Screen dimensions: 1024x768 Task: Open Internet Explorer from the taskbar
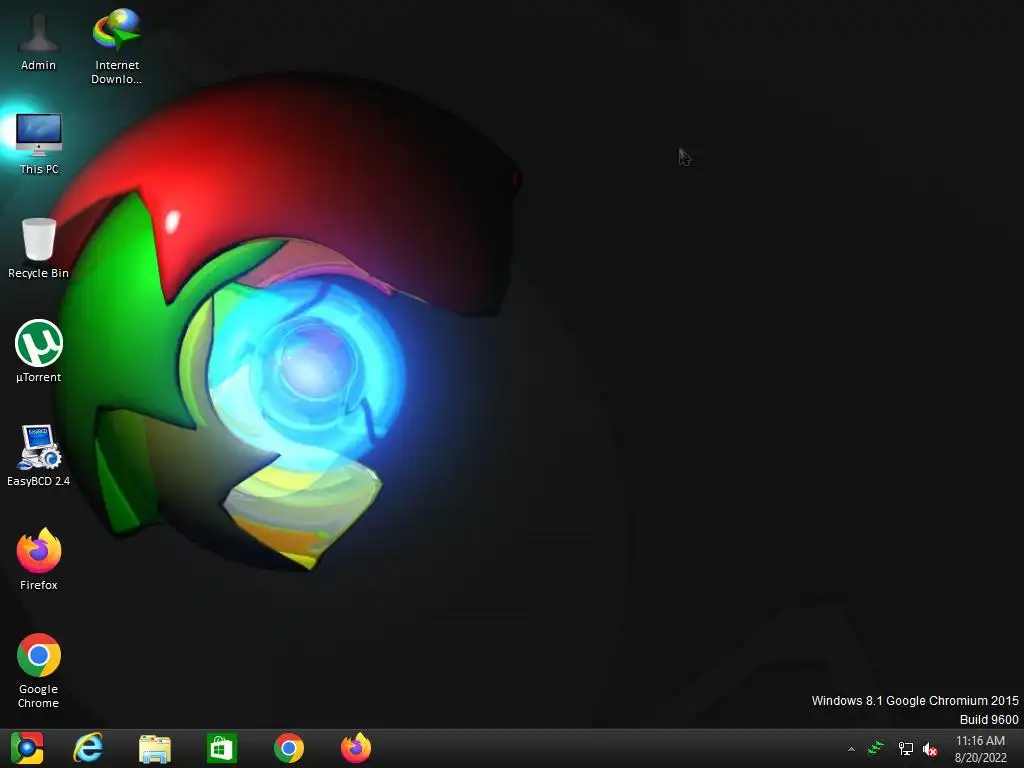pos(88,748)
